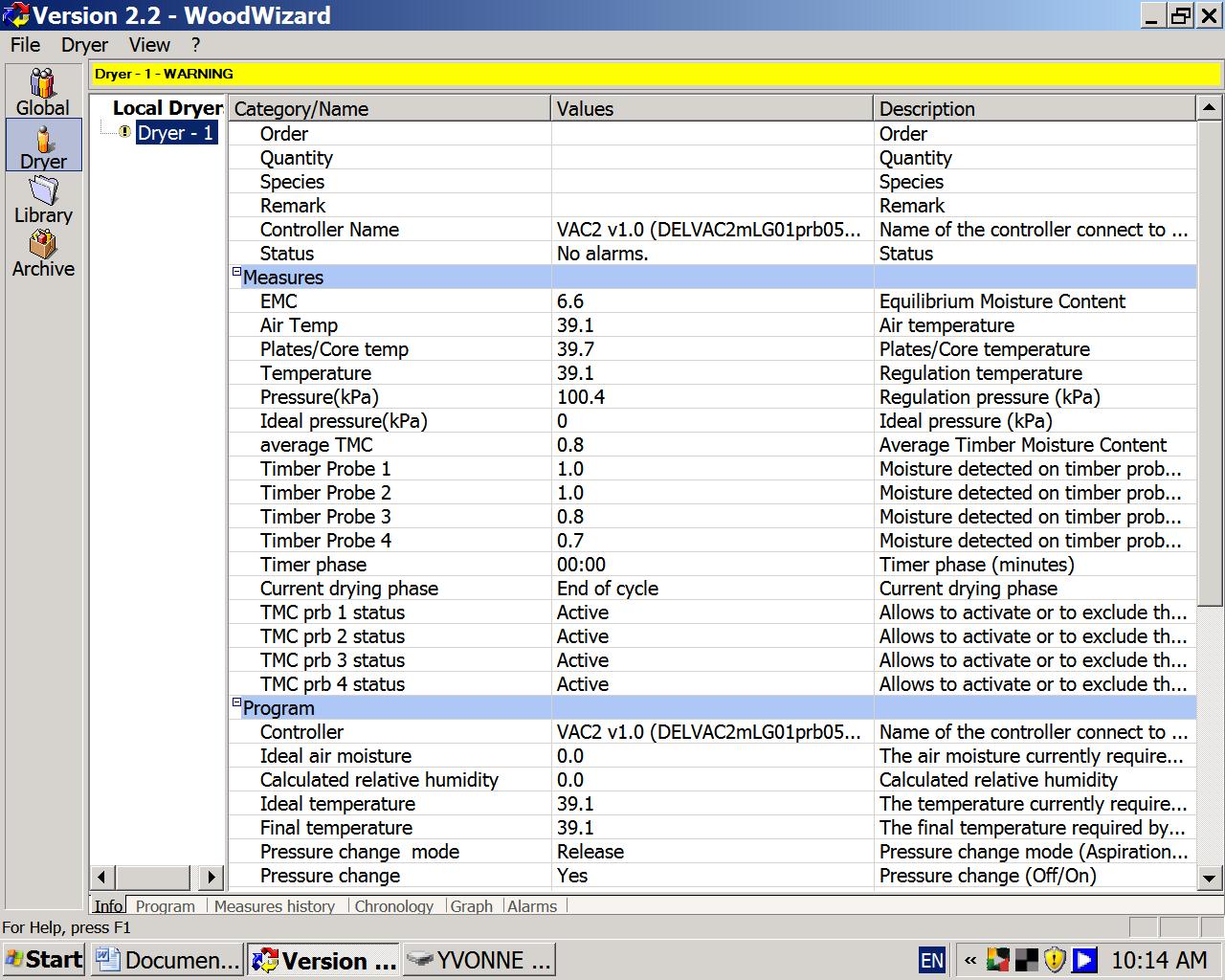Viewport: 1225px width, 980px height.
Task: Select the Timer phase row
Action: click(712, 565)
